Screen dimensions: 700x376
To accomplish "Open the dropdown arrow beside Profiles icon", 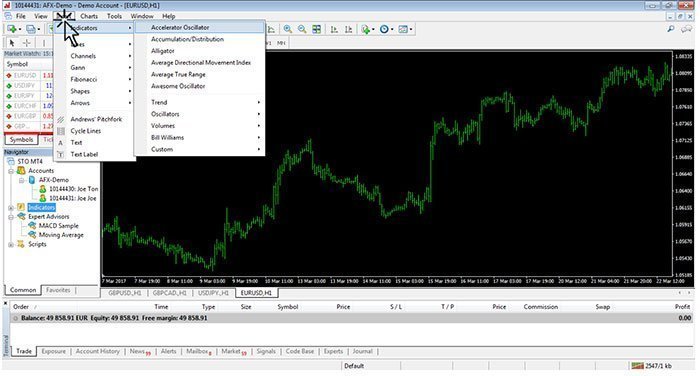I will [x=38, y=29].
